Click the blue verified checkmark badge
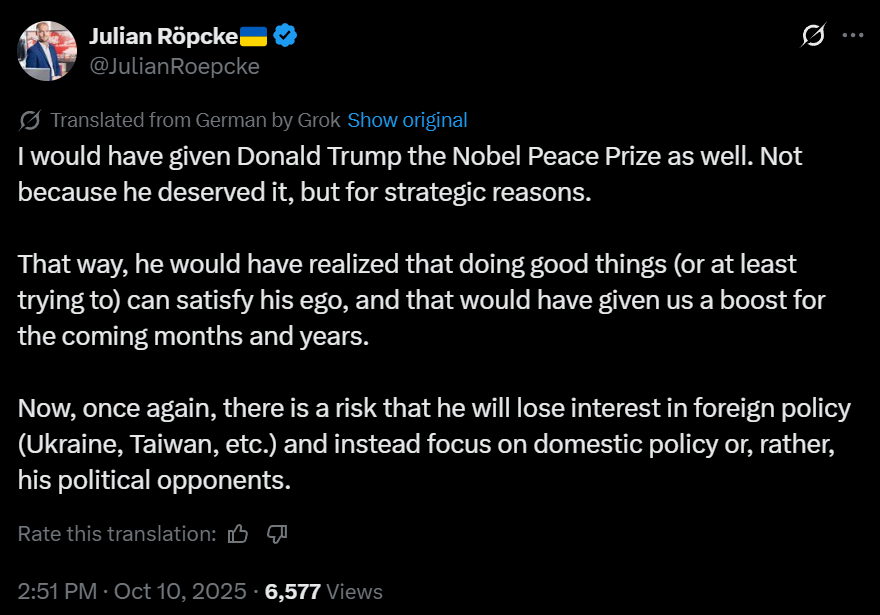This screenshot has width=880, height=615. [x=285, y=37]
